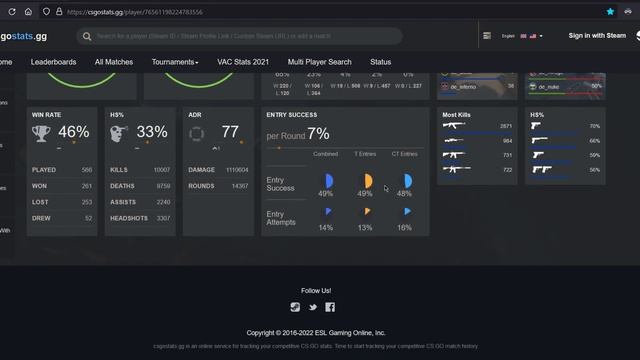Click the ADR crosshair circle icon
The image size is (640, 360).
[196, 134]
